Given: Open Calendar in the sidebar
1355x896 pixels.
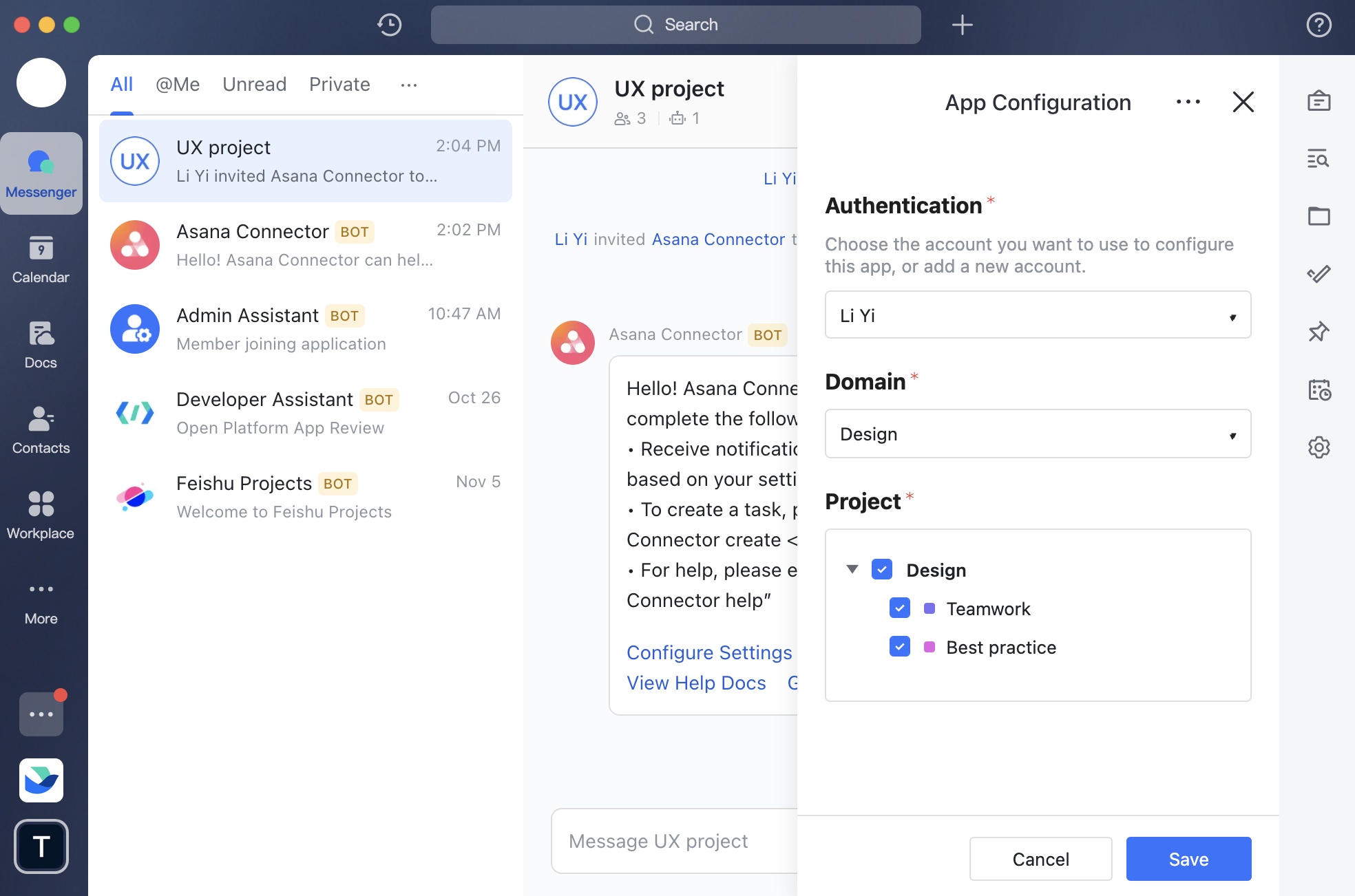Looking at the screenshot, I should tap(41, 259).
